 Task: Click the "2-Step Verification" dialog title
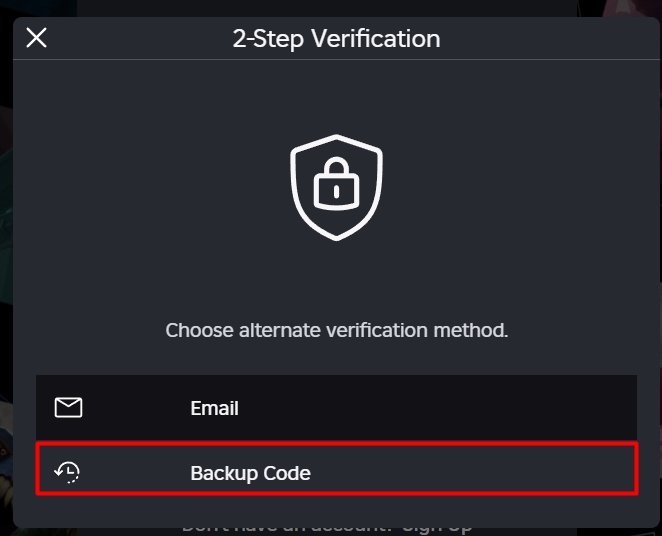(x=336, y=39)
